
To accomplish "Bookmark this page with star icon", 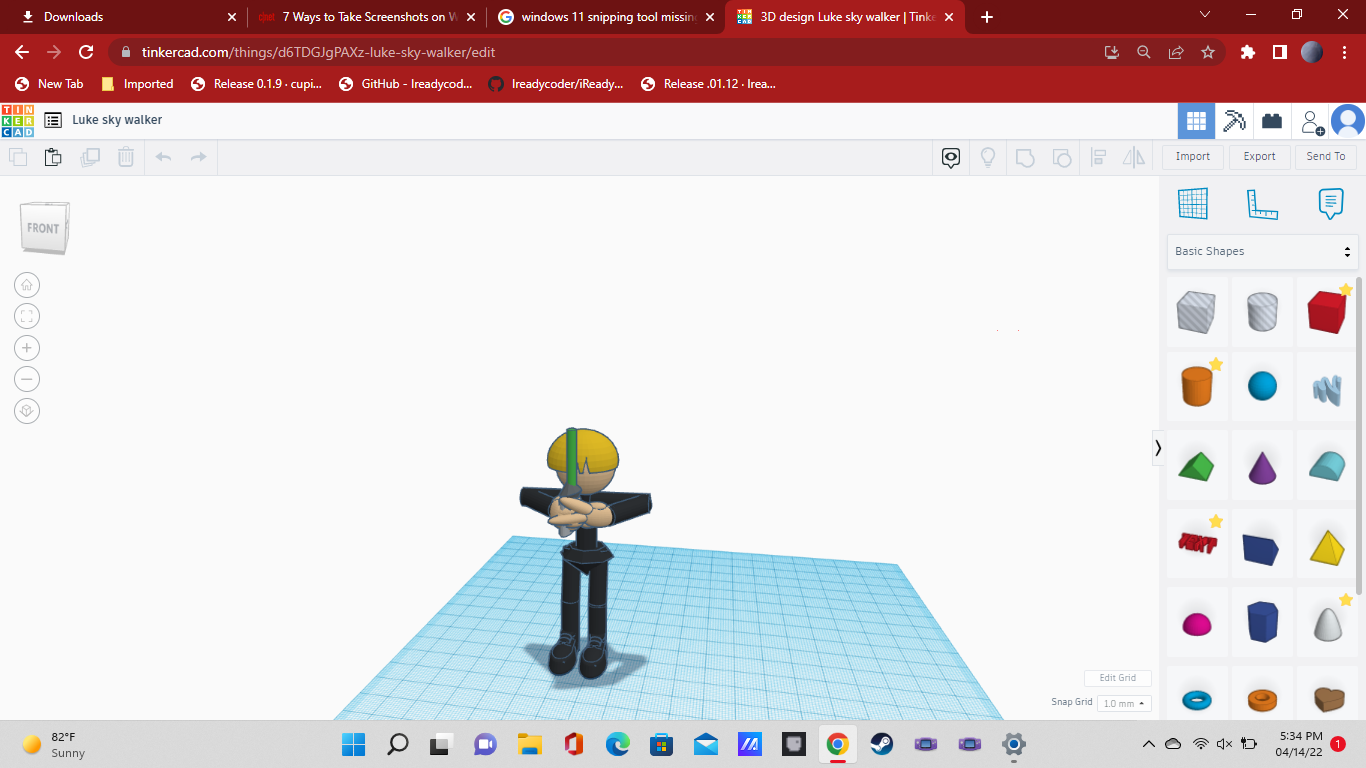I will 1208,52.
